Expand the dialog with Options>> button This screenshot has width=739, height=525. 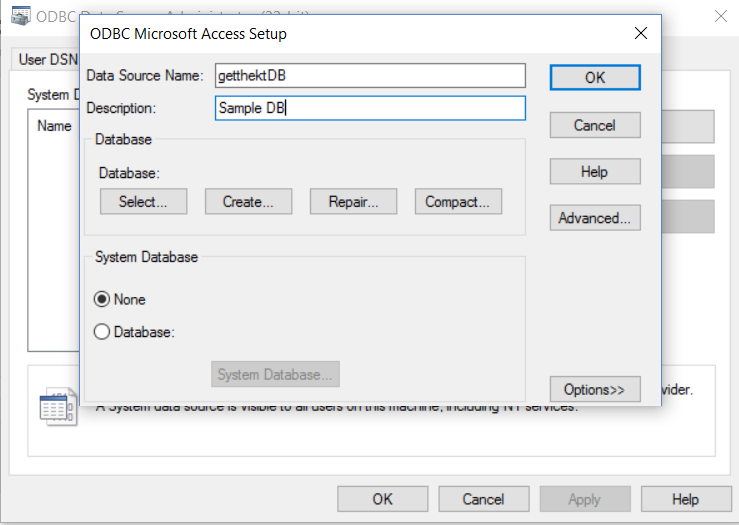[594, 389]
